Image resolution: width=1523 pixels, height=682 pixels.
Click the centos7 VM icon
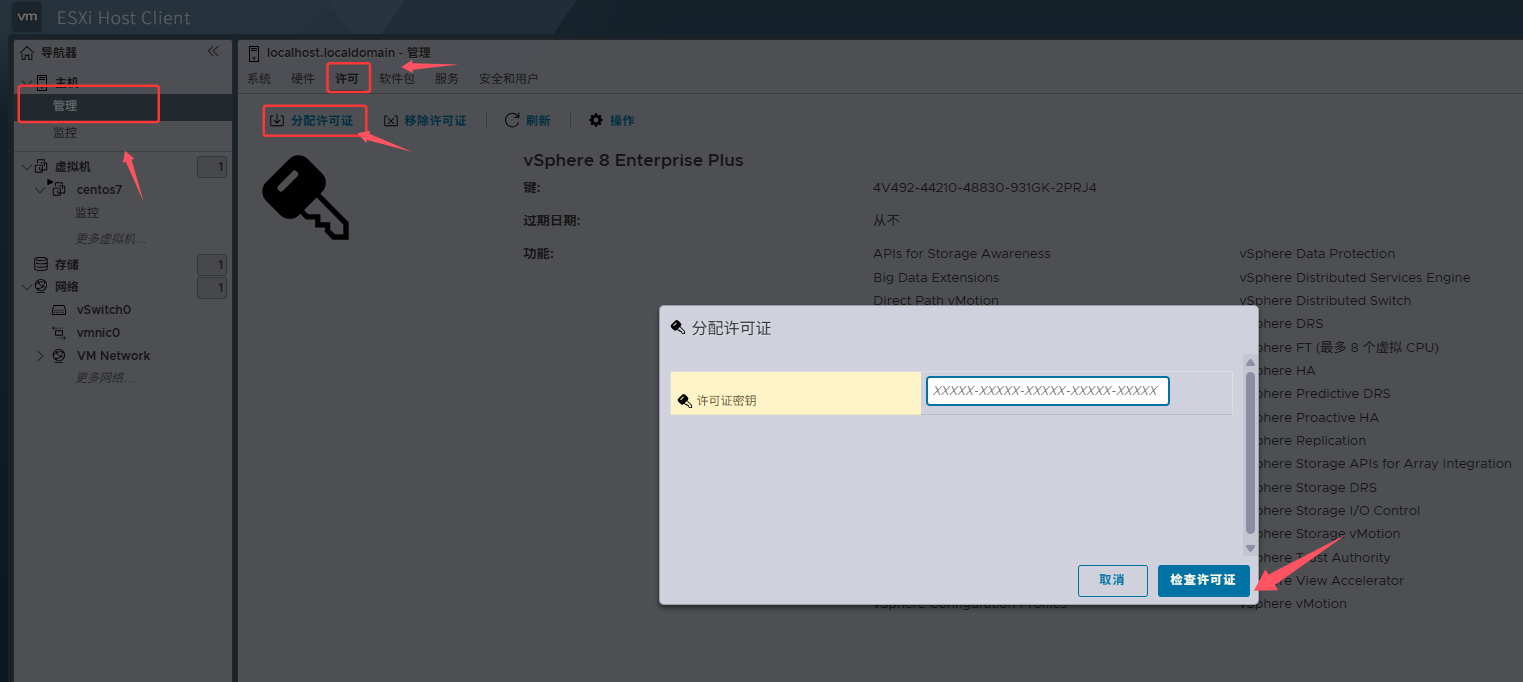58,189
